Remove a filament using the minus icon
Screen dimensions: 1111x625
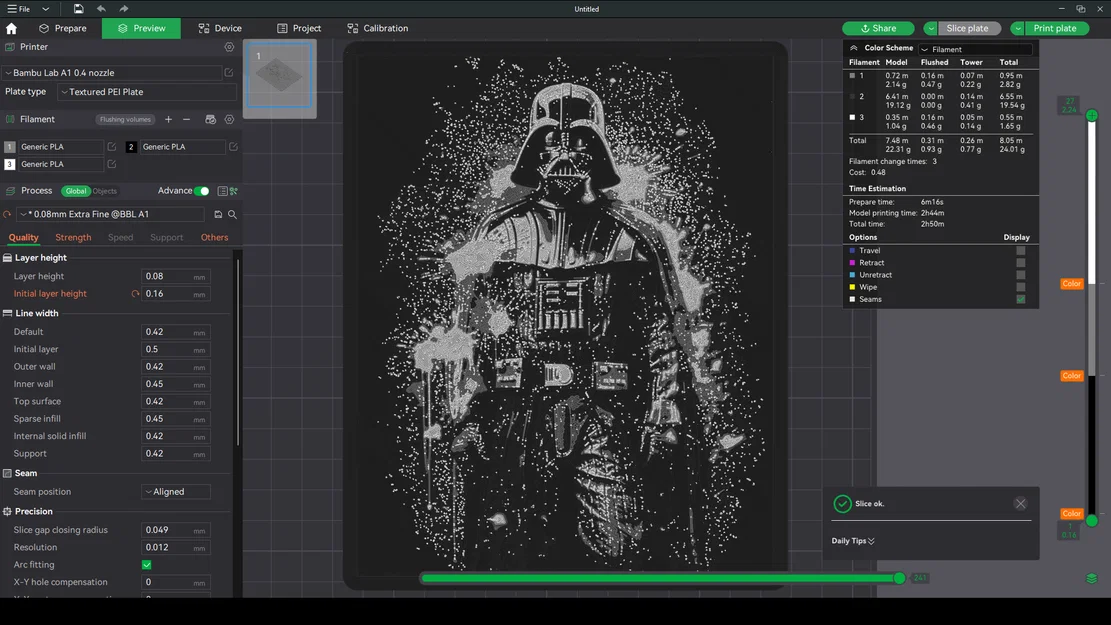[x=187, y=119]
